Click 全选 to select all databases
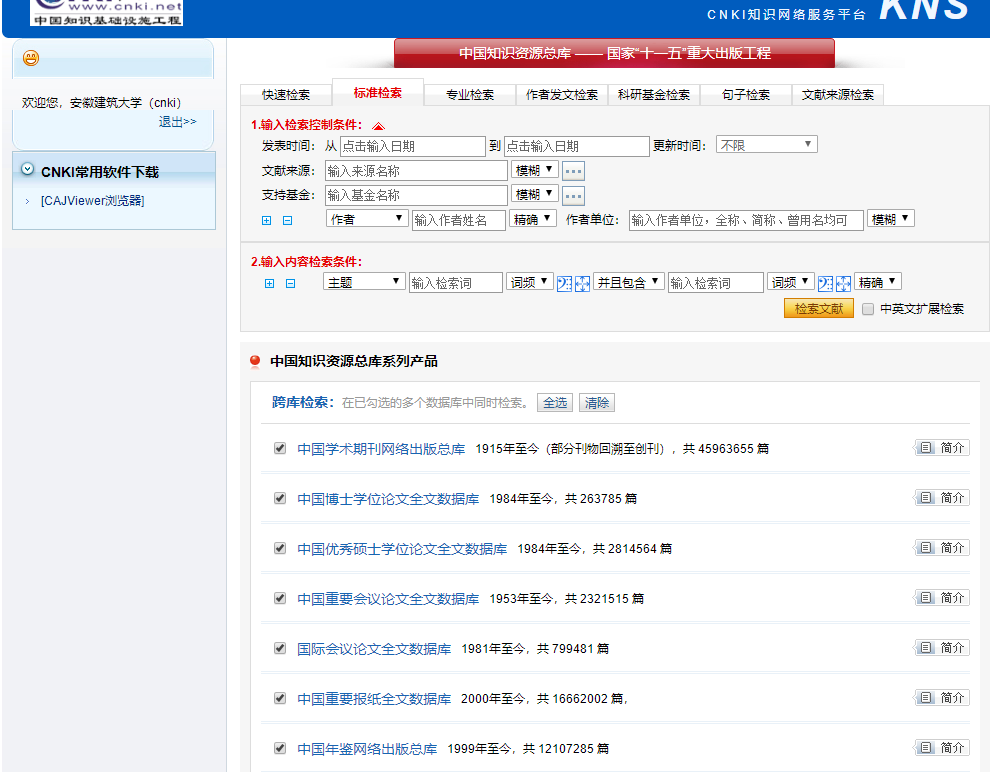The image size is (990, 772). pos(555,403)
